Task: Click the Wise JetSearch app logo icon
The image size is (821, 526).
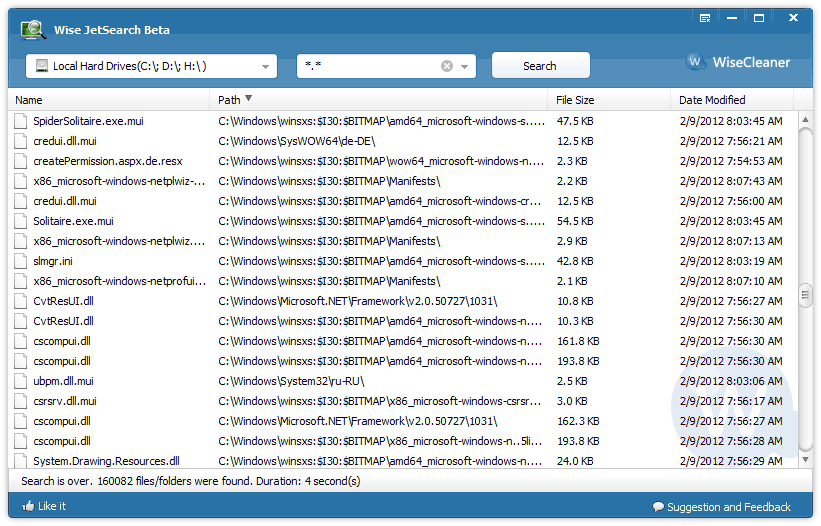Action: [x=33, y=30]
